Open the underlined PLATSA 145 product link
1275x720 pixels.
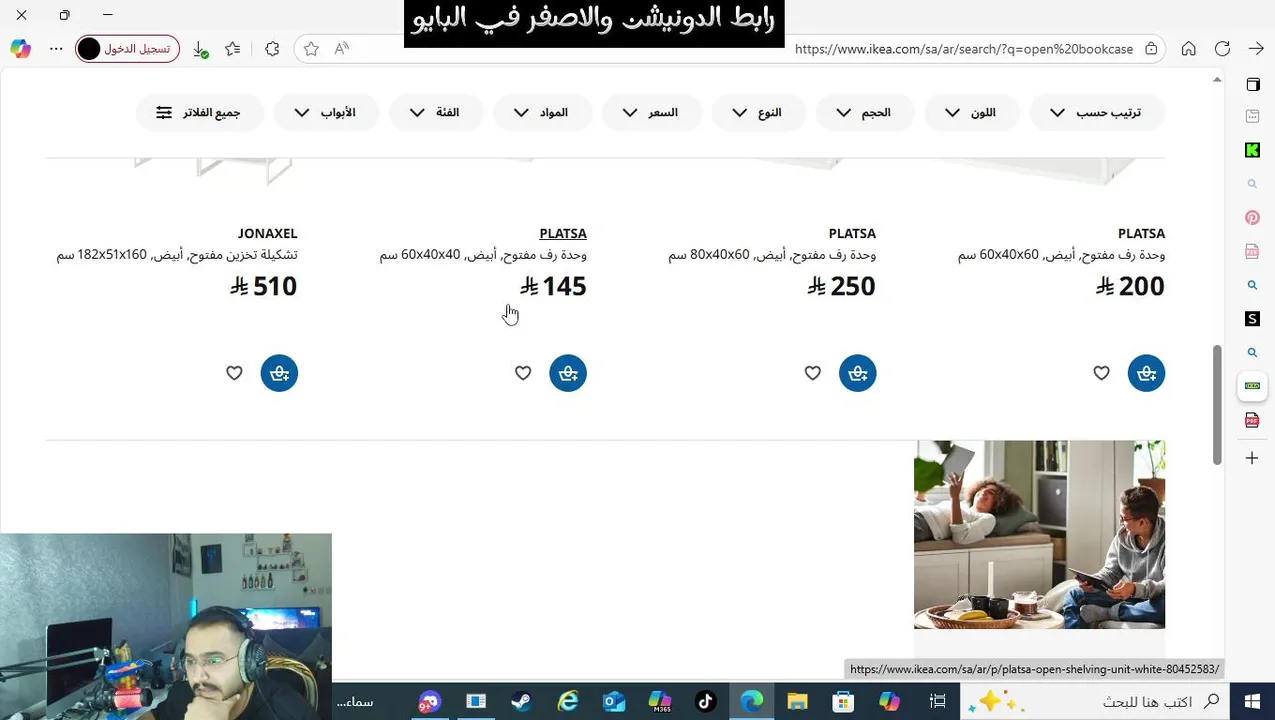[x=563, y=233]
